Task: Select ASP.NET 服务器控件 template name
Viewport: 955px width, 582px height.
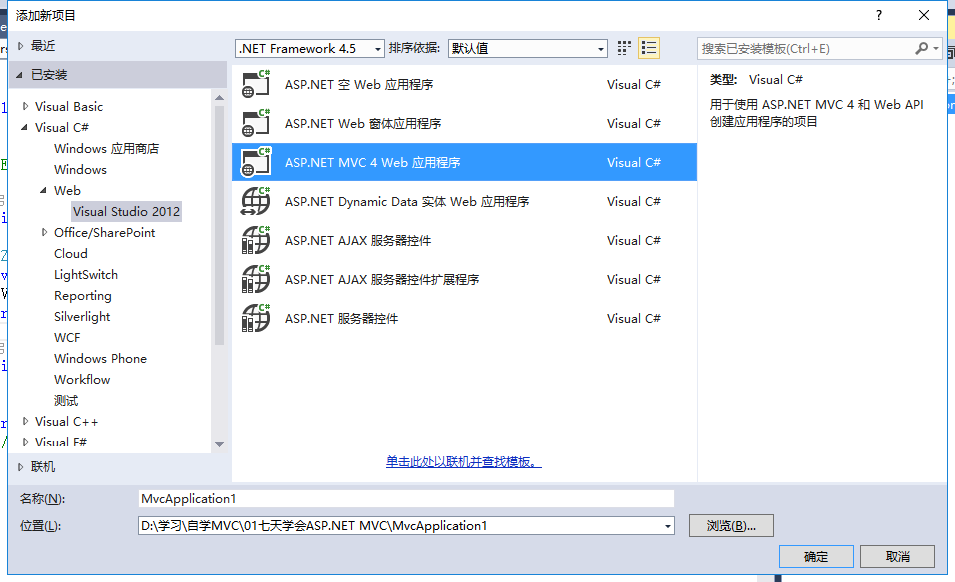Action: pos(341,318)
